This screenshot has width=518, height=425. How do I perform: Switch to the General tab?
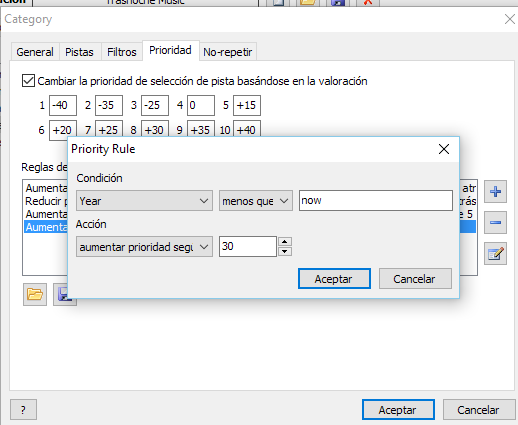pyautogui.click(x=35, y=52)
